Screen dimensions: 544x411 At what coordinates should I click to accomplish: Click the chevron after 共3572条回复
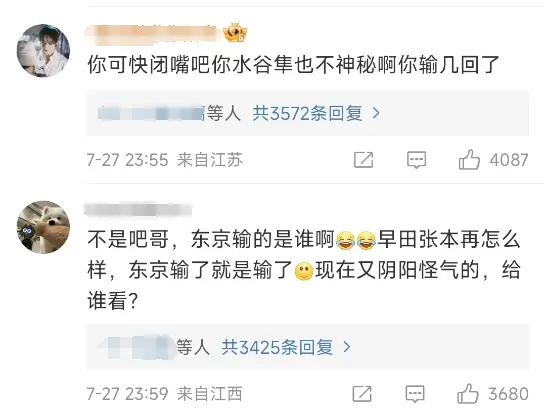pyautogui.click(x=376, y=113)
